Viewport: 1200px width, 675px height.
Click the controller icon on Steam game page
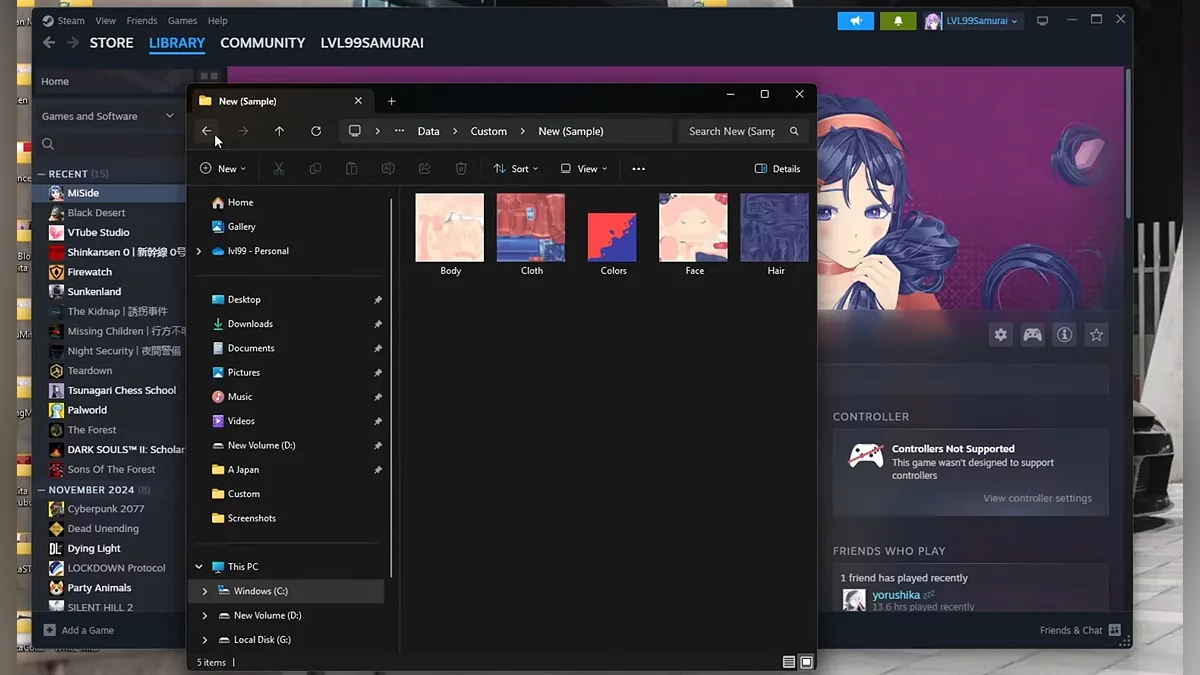(x=1032, y=335)
